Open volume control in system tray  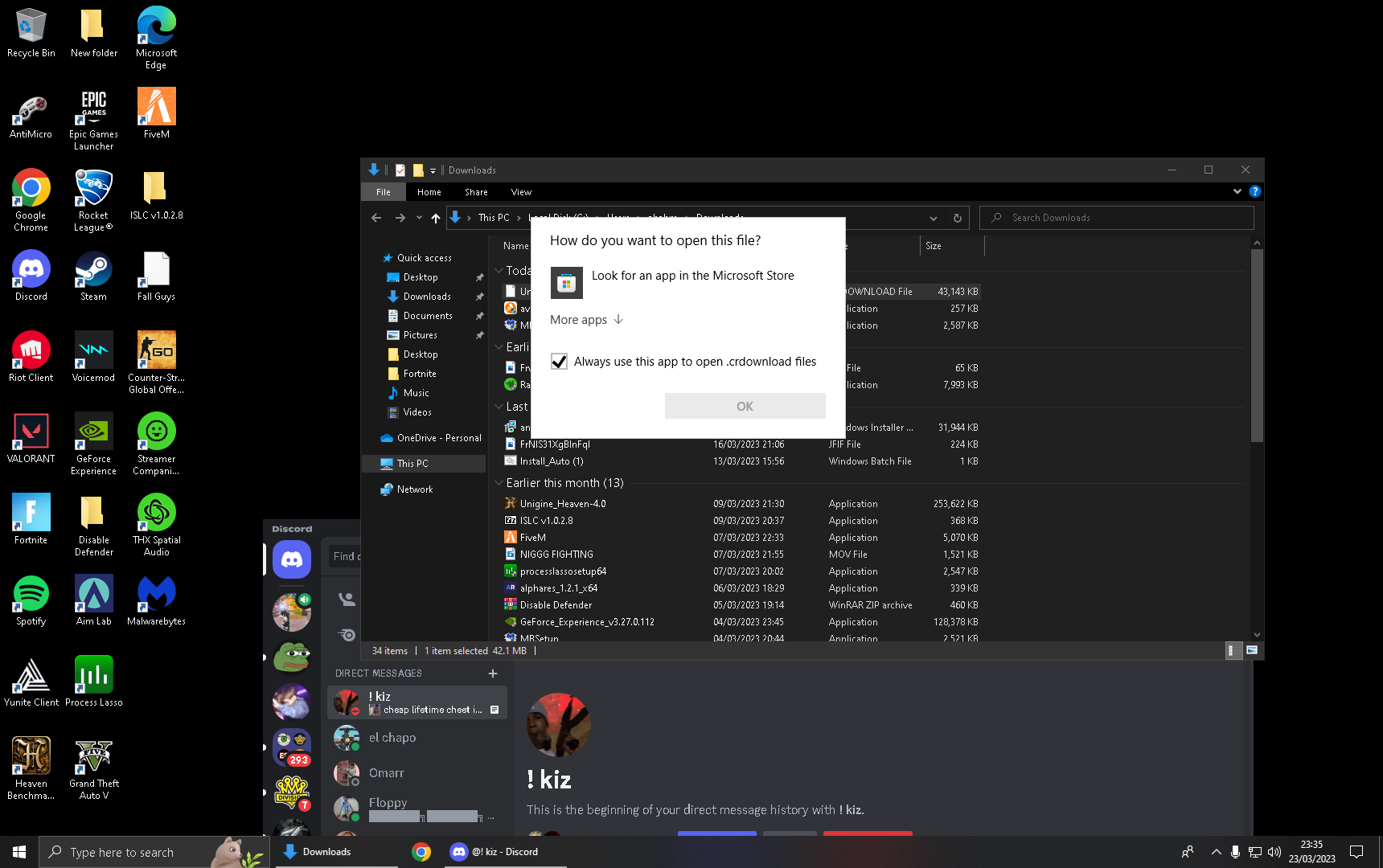pos(1274,852)
